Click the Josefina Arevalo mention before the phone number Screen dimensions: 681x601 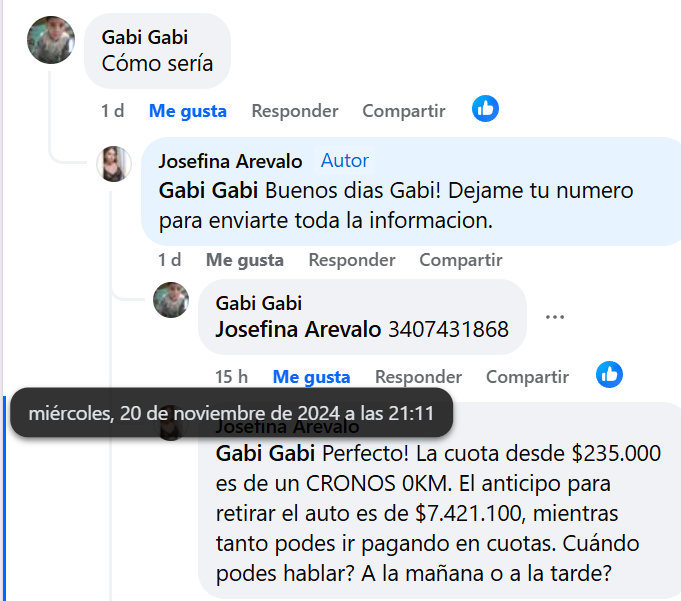[298, 329]
